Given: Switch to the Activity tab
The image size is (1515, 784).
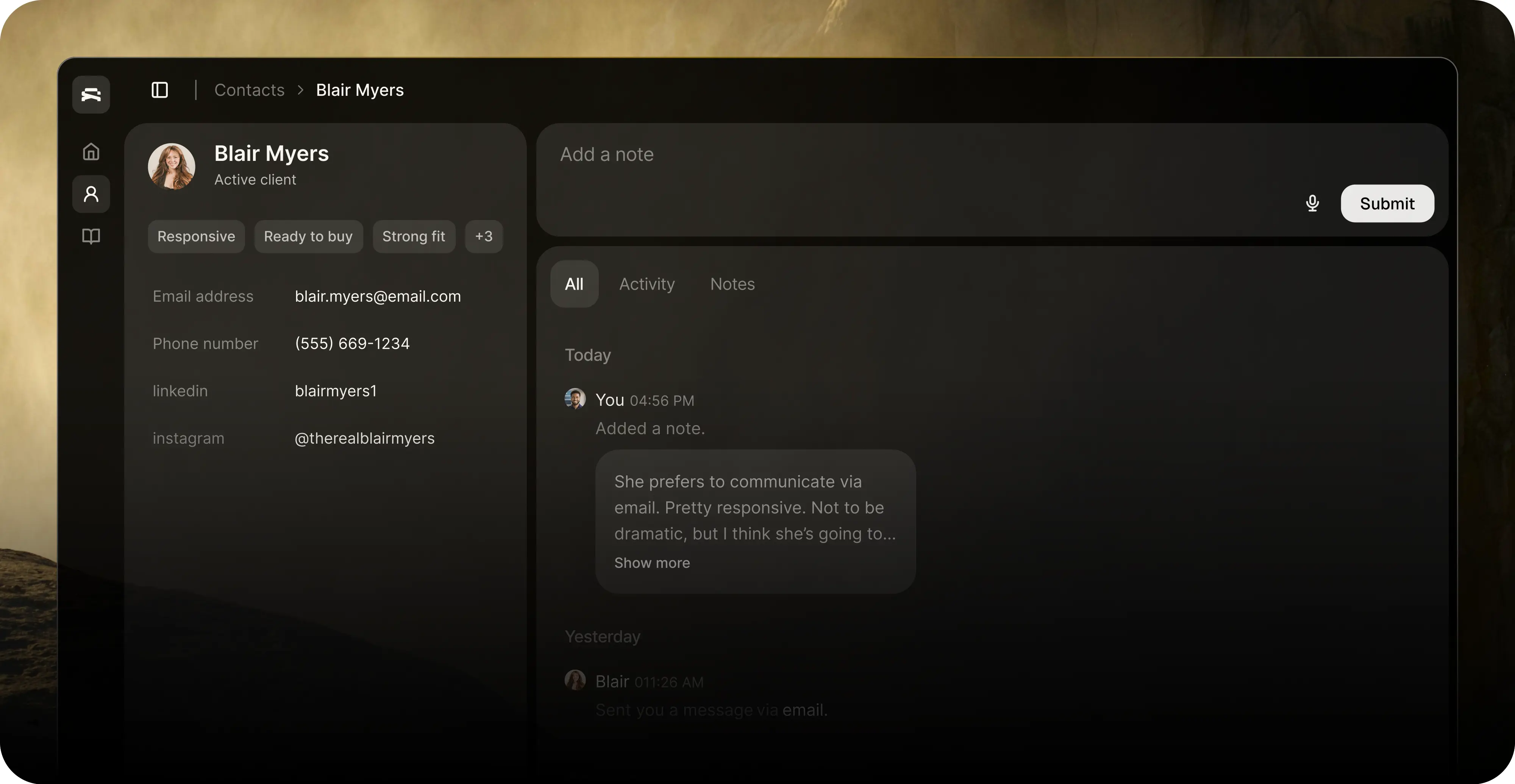Looking at the screenshot, I should [x=647, y=284].
